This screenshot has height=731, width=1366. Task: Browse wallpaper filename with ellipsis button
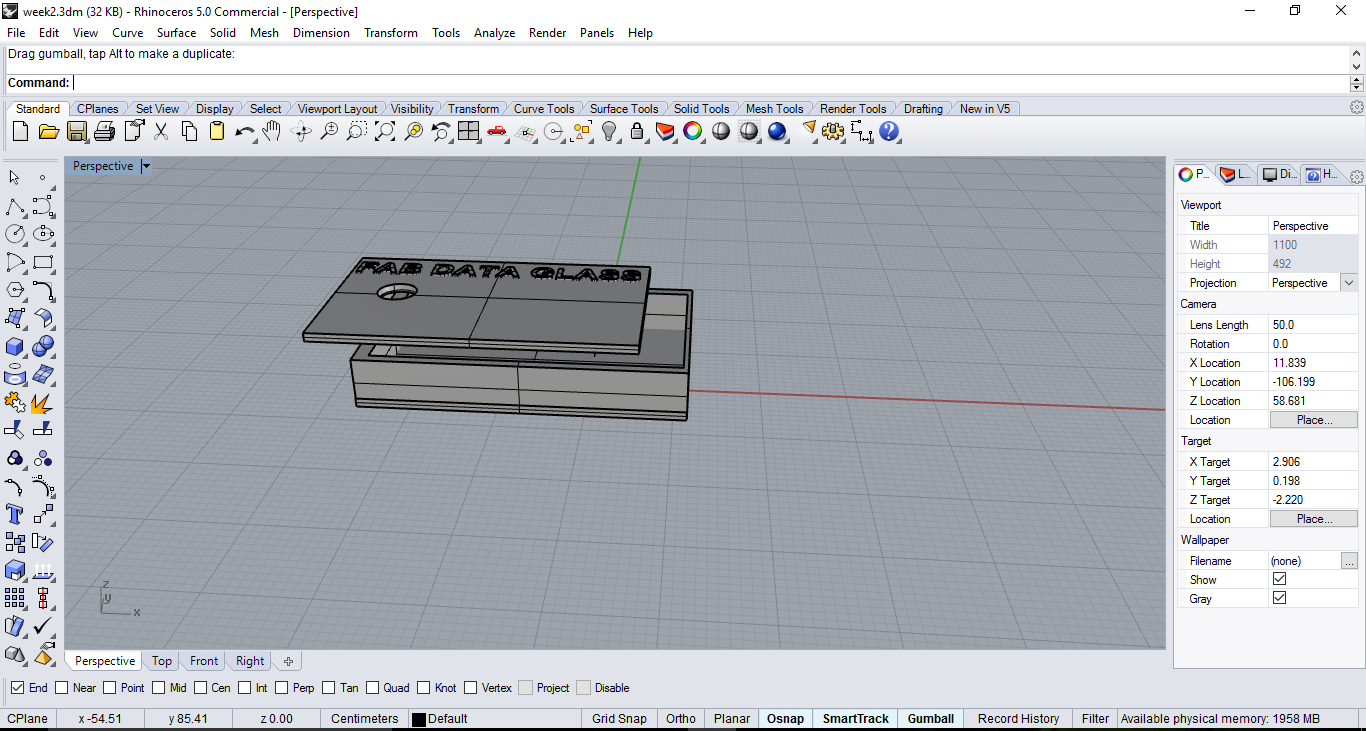click(1349, 561)
